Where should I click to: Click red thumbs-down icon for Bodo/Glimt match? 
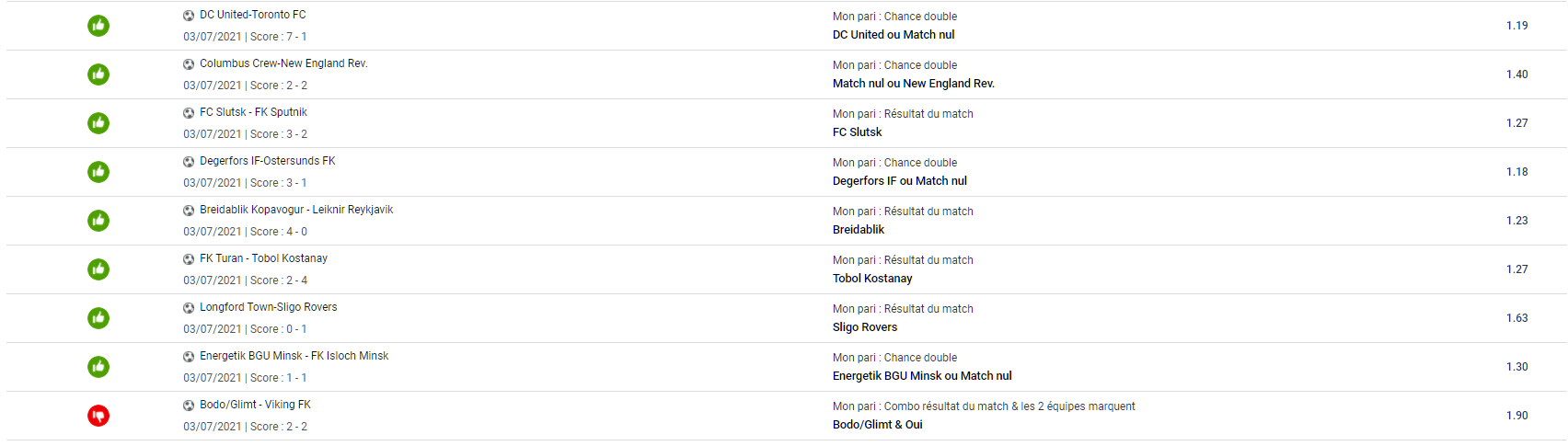click(x=98, y=416)
